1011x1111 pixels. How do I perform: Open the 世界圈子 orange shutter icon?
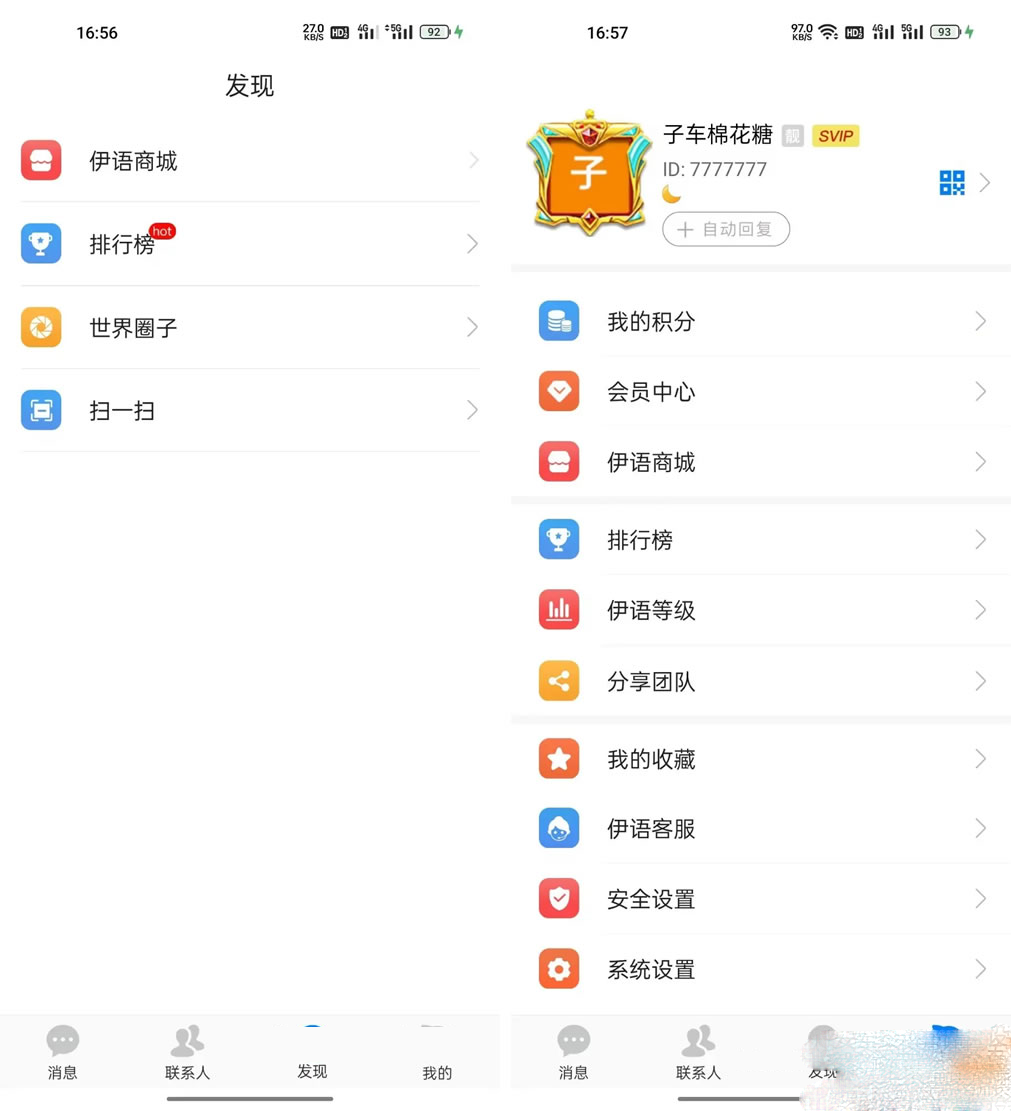pos(41,327)
